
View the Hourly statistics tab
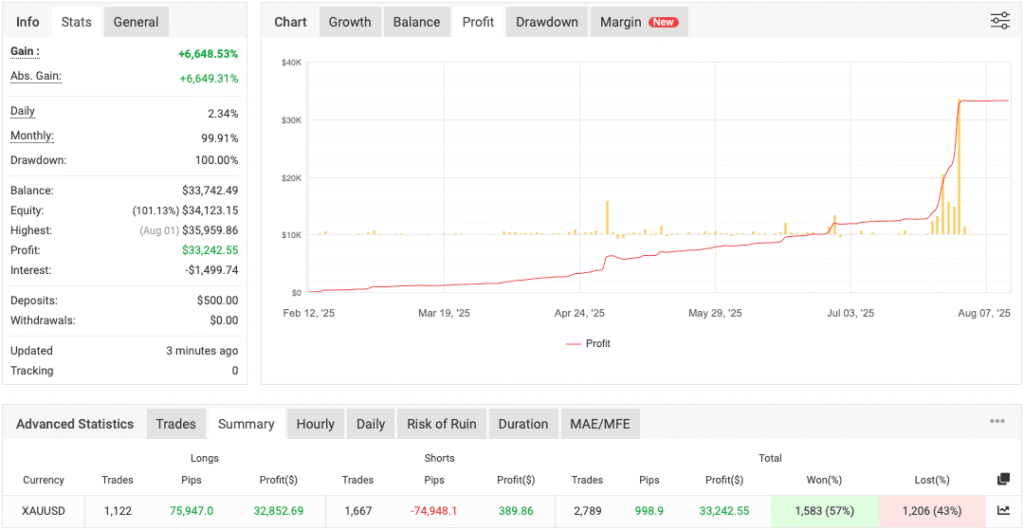point(315,424)
